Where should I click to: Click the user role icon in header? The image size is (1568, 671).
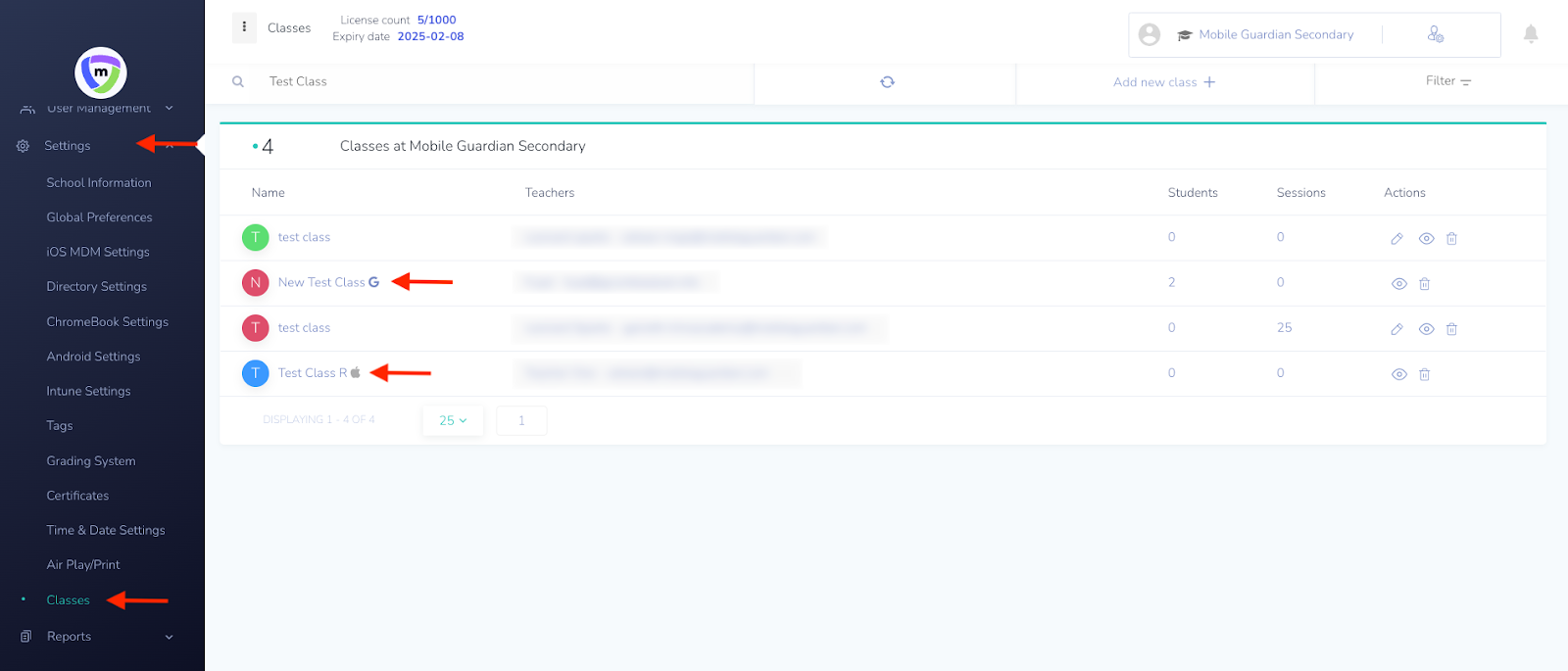1436,34
